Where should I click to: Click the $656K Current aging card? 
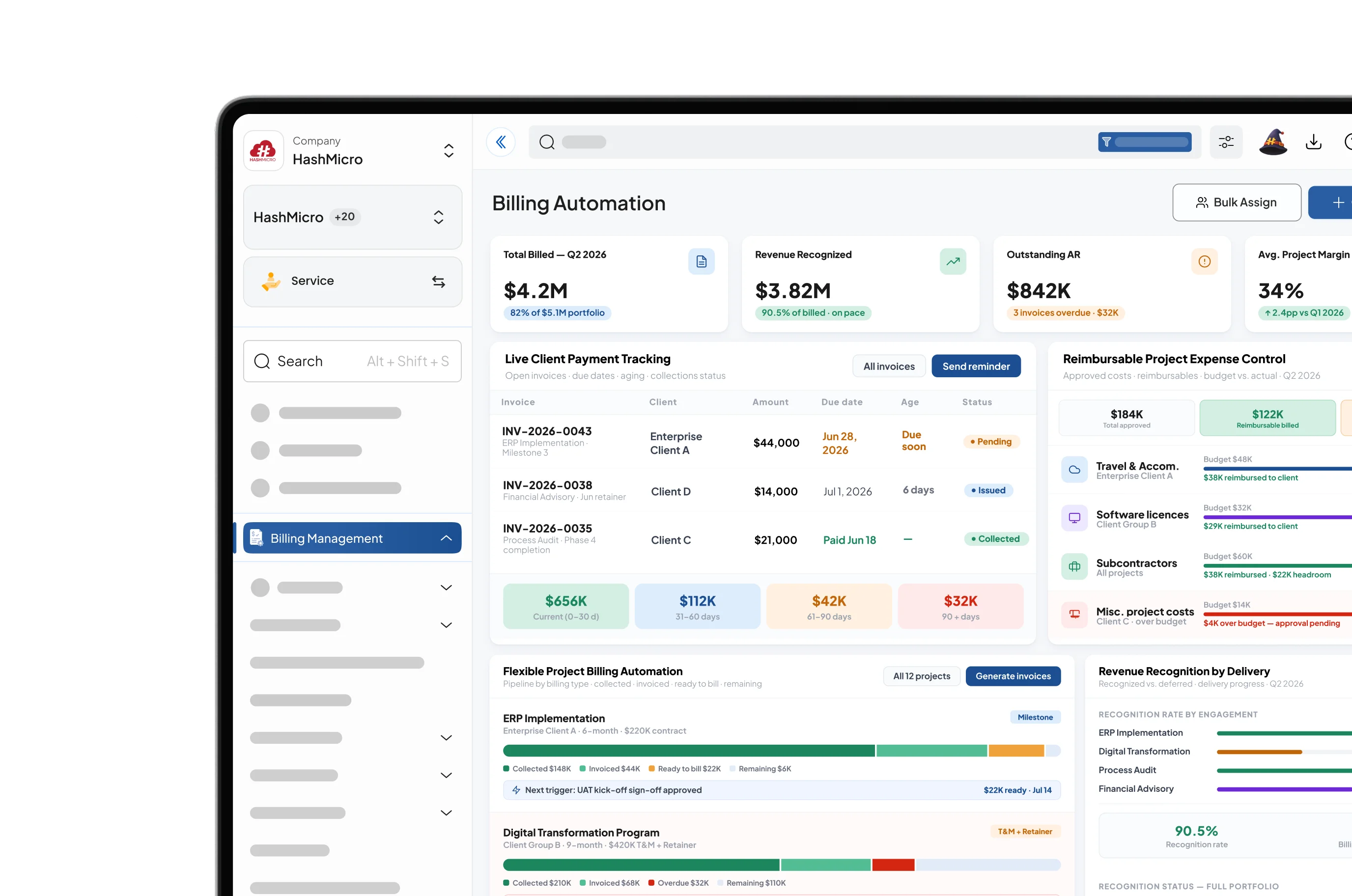566,606
